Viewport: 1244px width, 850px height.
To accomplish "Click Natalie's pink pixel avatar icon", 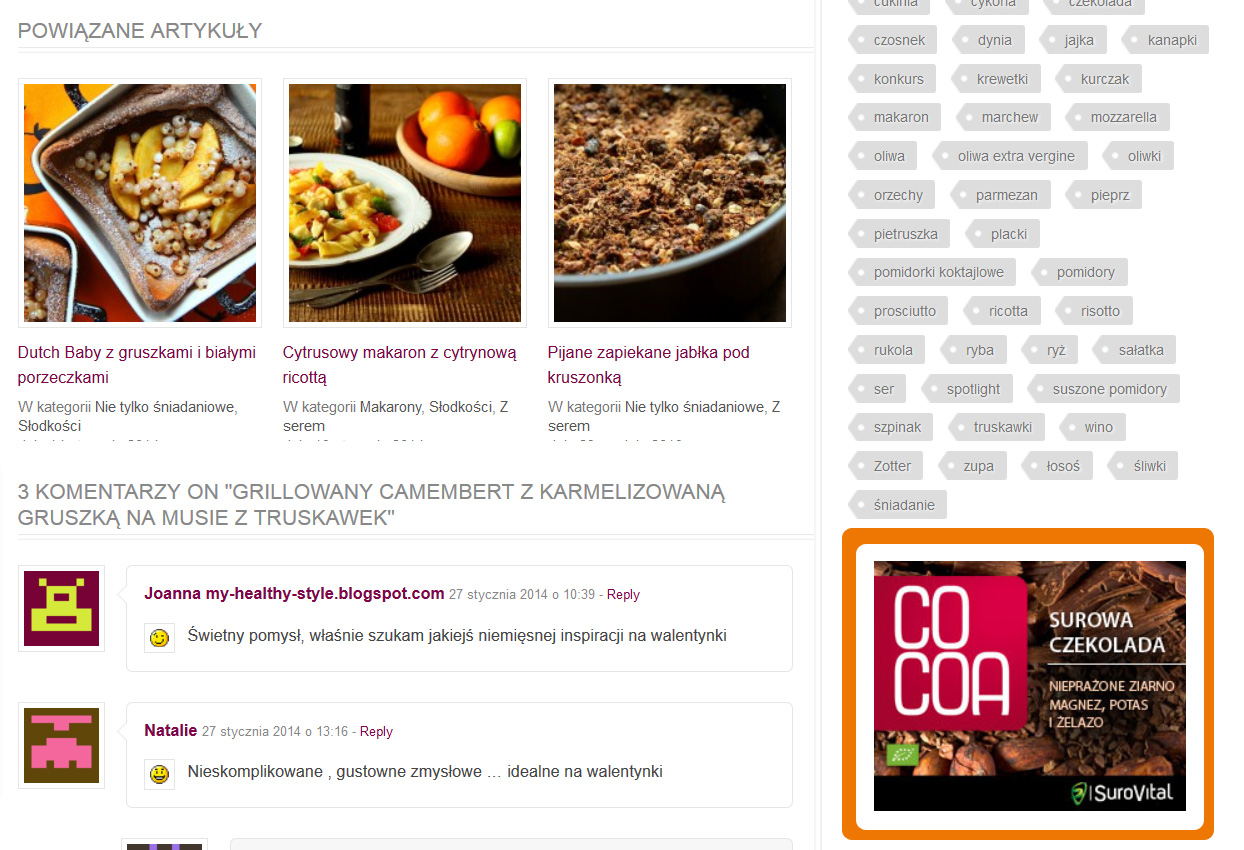I will click(x=61, y=745).
